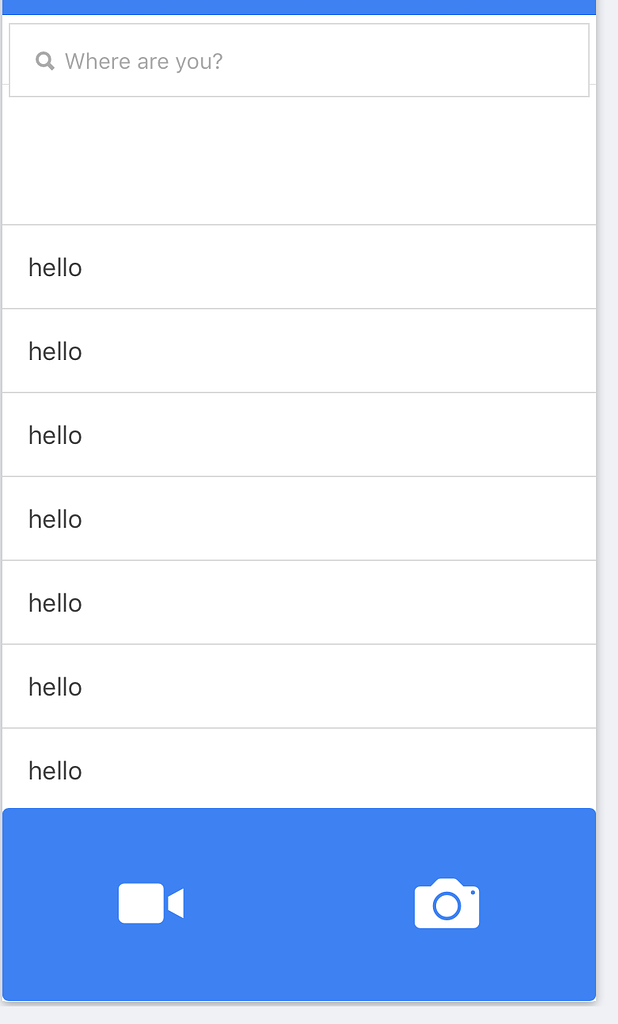Click the blue header strip above the search box
Viewport: 618px width, 1024px height.
(299, 7)
